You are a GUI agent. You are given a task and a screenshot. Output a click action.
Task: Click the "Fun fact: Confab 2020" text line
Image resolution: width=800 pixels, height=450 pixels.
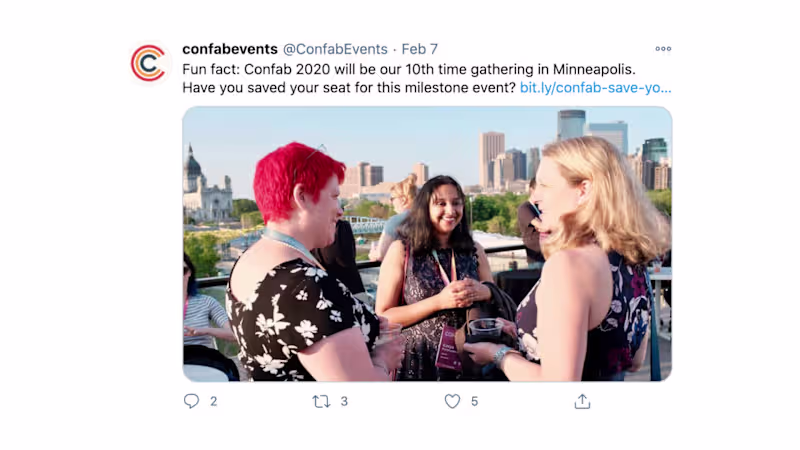click(x=408, y=69)
